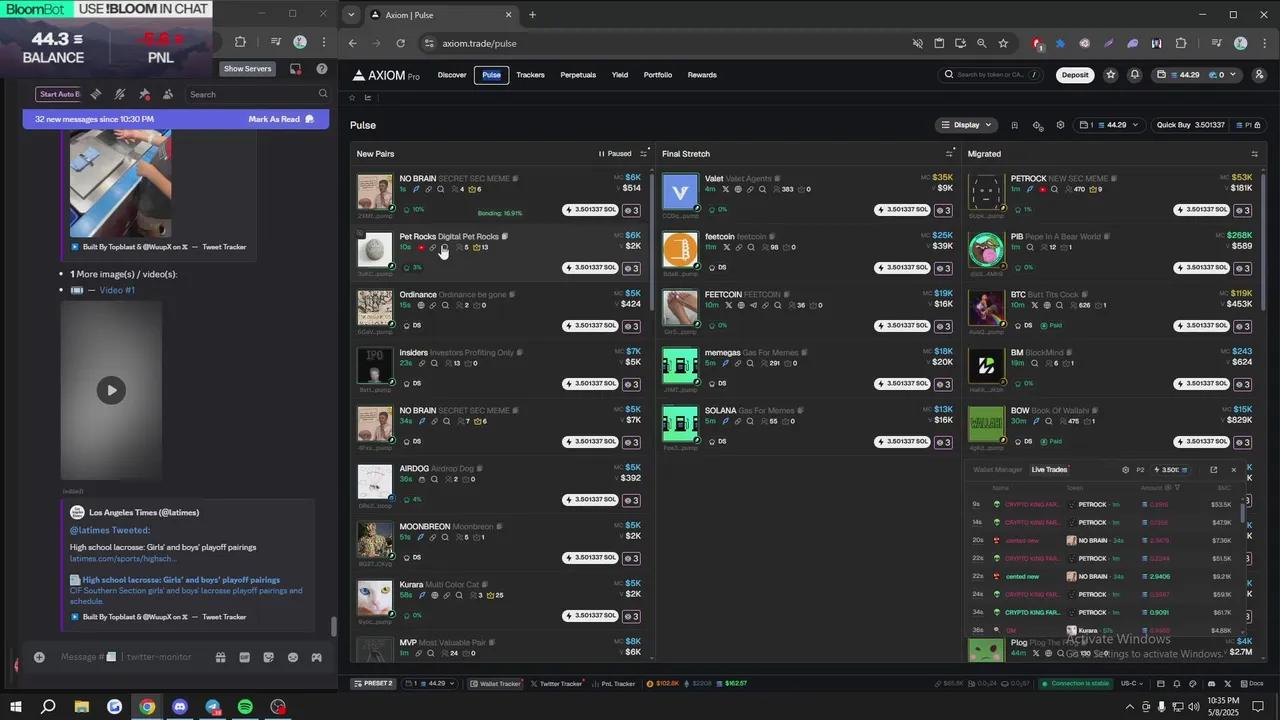This screenshot has height=720, width=1280.
Task: Open the Discover tab in Axiom
Action: 452,75
